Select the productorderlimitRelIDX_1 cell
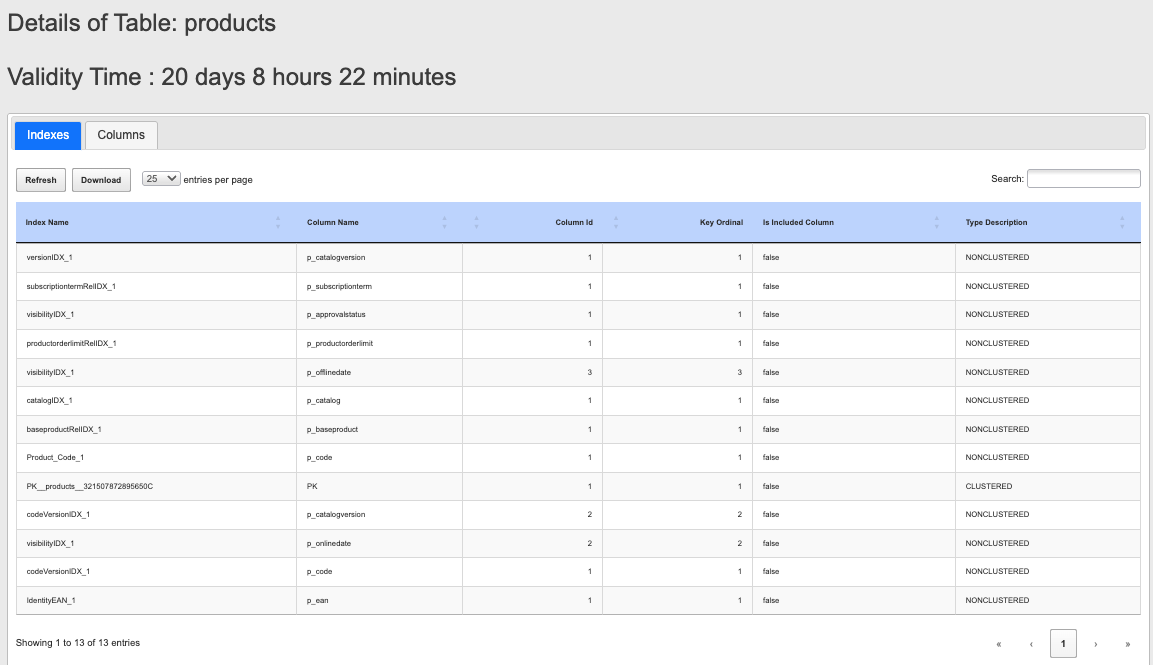 (157, 344)
